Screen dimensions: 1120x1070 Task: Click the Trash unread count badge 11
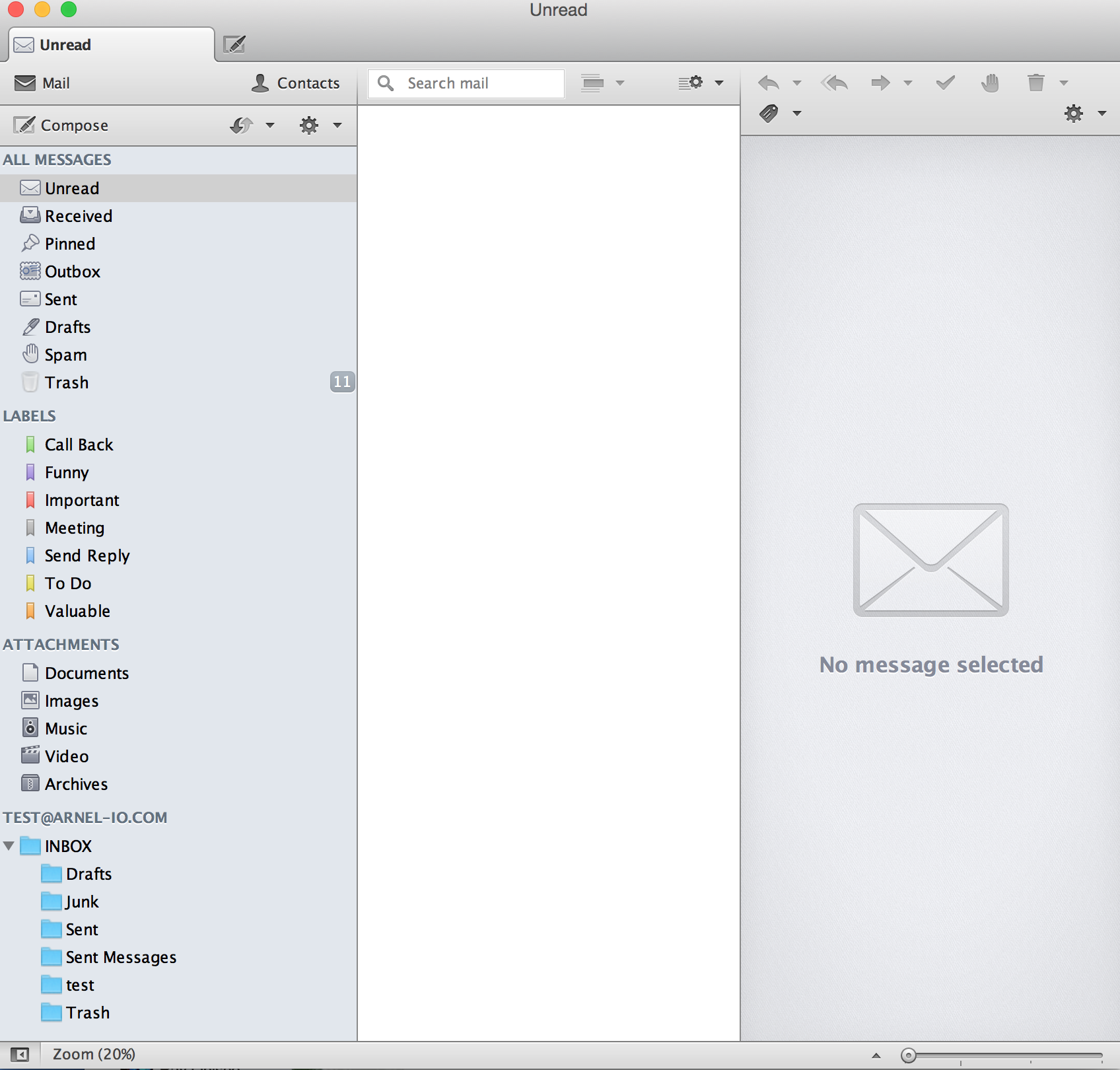coord(342,382)
